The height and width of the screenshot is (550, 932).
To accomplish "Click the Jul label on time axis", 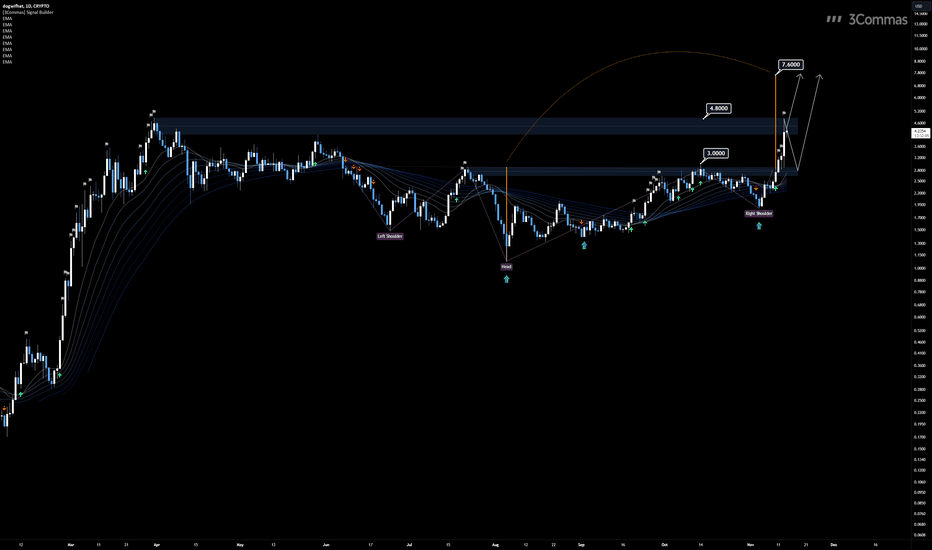I will pyautogui.click(x=410, y=544).
